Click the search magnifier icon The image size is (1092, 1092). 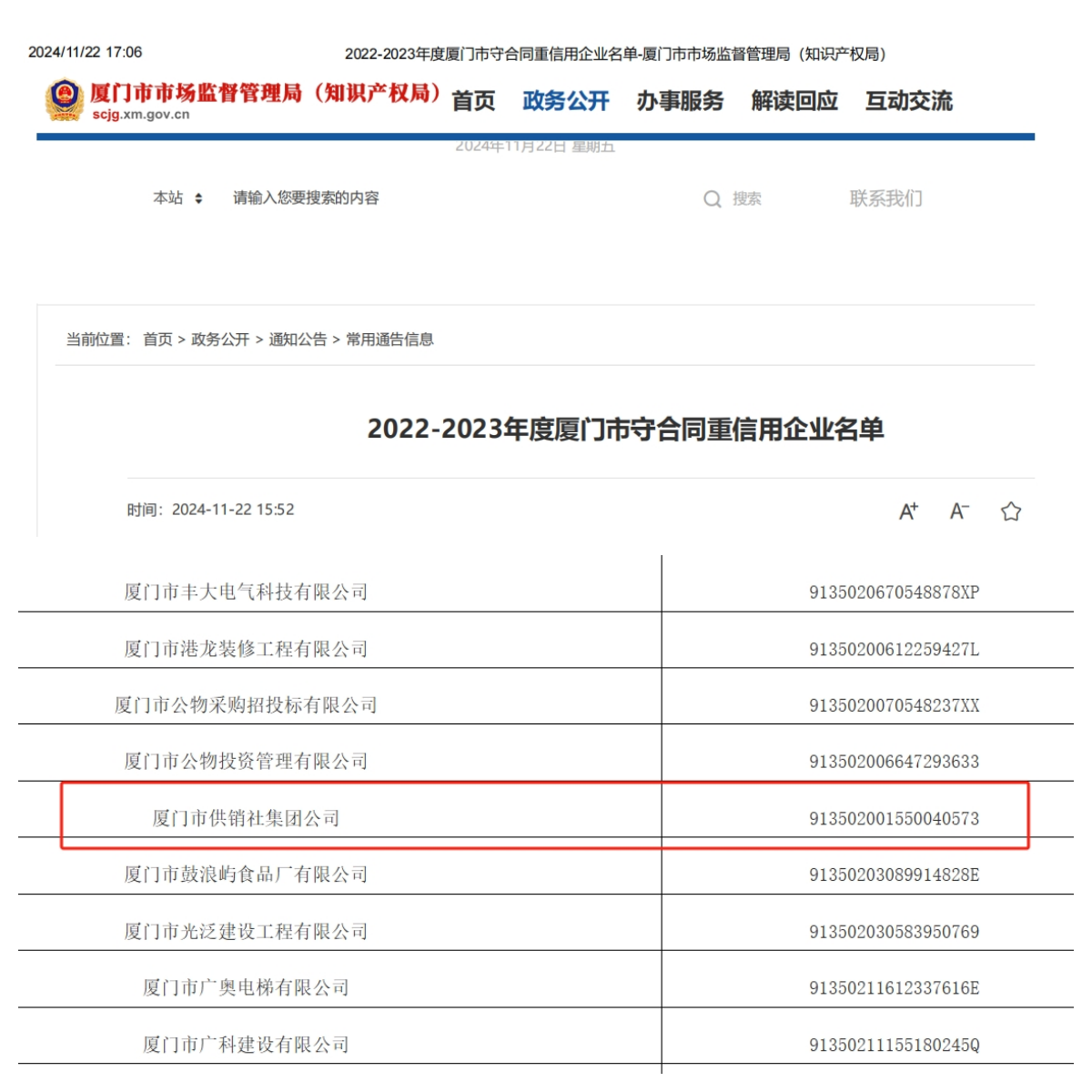coord(713,199)
